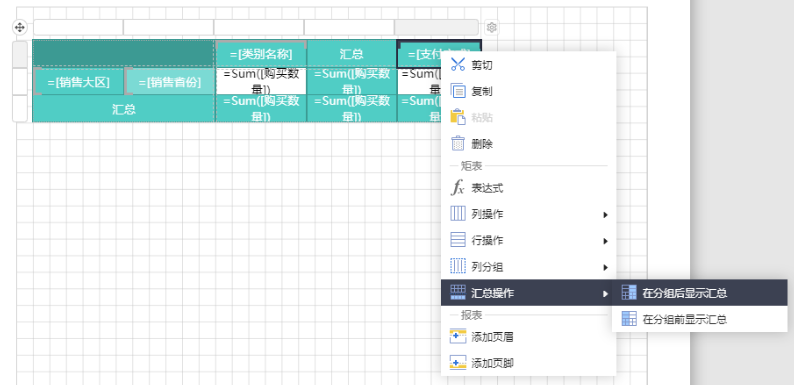This screenshot has height=385, width=794.
Task: Click the Copy icon in context menu
Action: coord(458,91)
